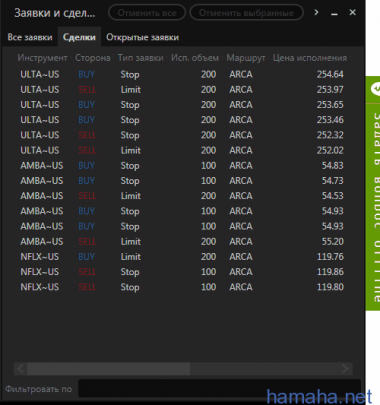Screen dimensions: 380x405
Task: Select the AMBA trade priced 54.53
Action: (182, 196)
